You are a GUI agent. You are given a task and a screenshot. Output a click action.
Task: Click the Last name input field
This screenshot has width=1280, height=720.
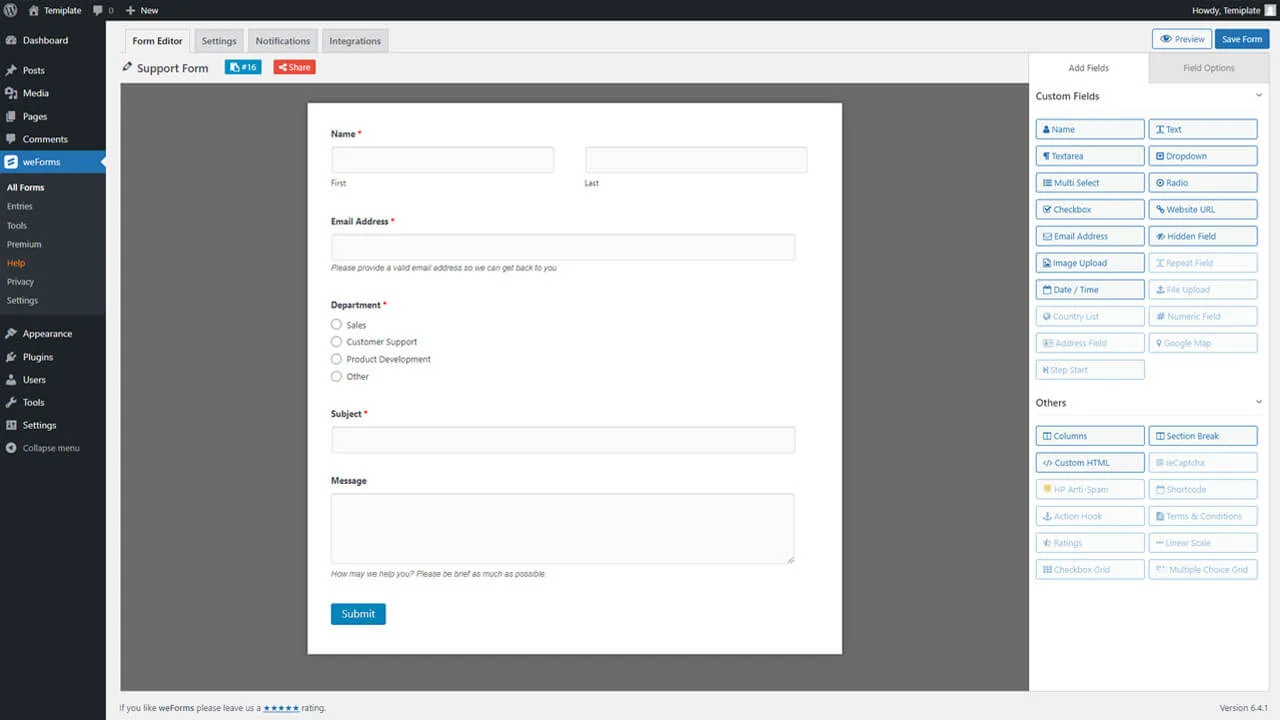[x=696, y=160]
